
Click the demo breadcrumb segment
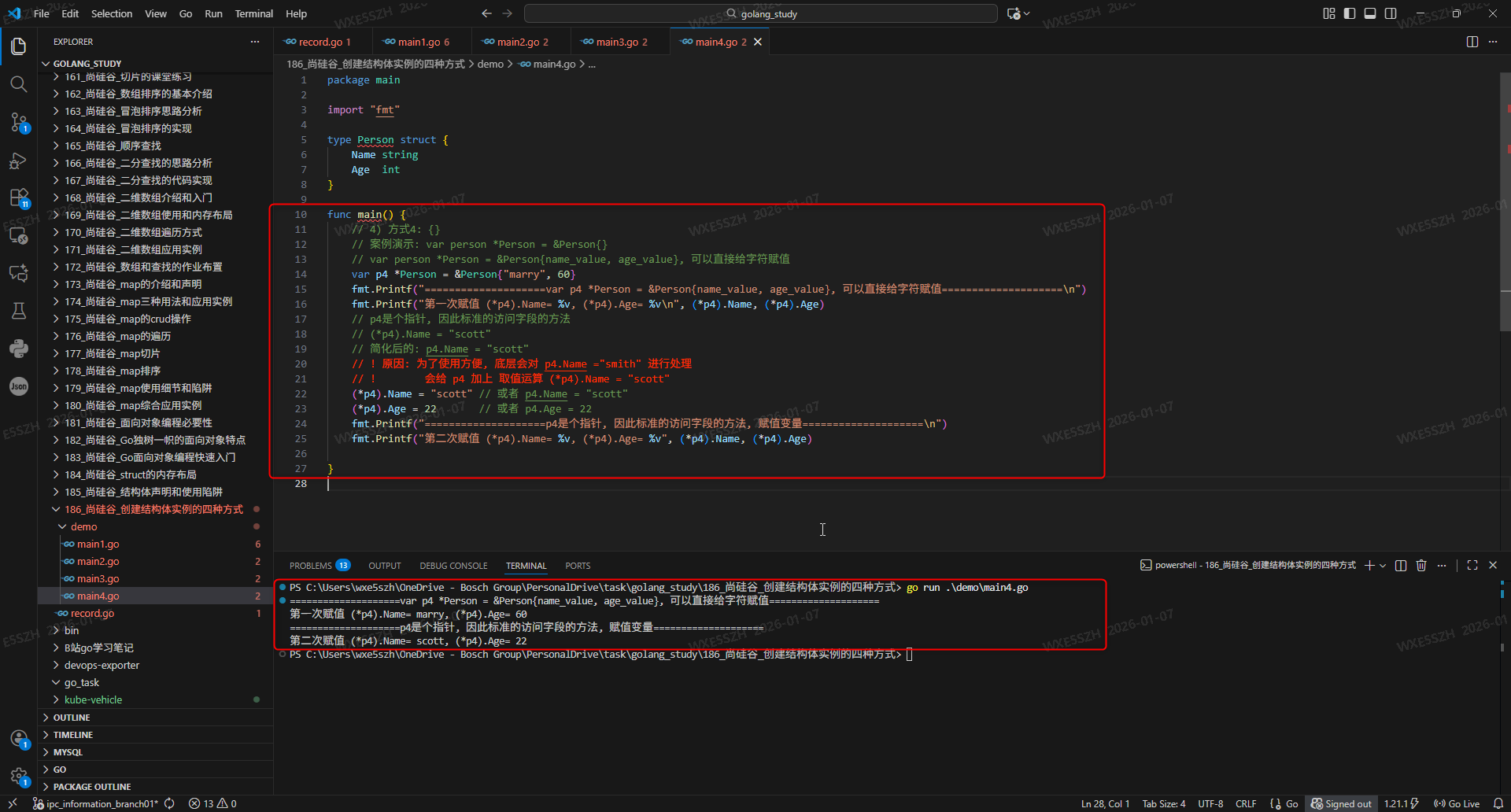490,64
